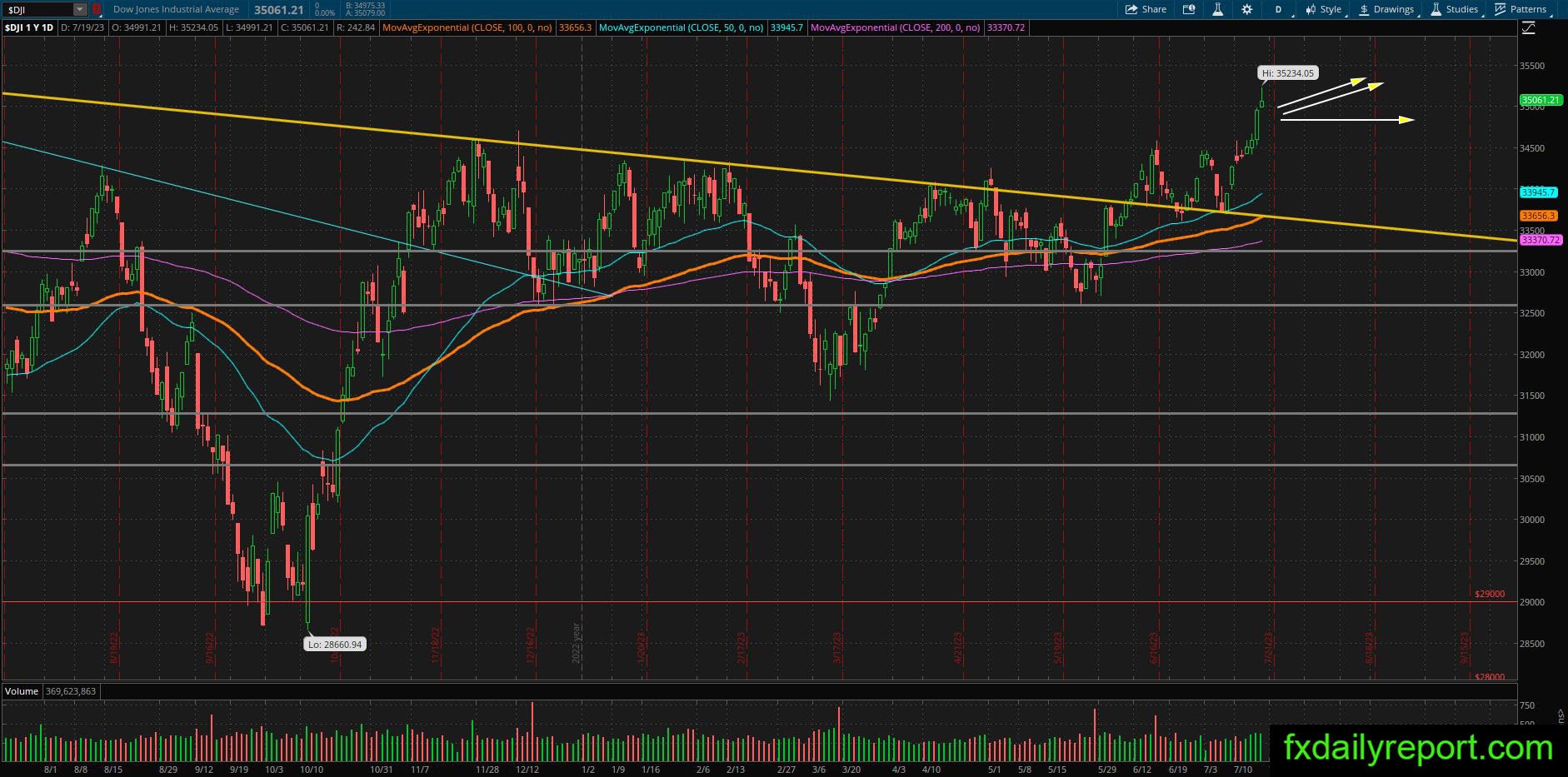1568x777 pixels.
Task: Click the active drawing tool icon below Patterns
Action: 1528,28
